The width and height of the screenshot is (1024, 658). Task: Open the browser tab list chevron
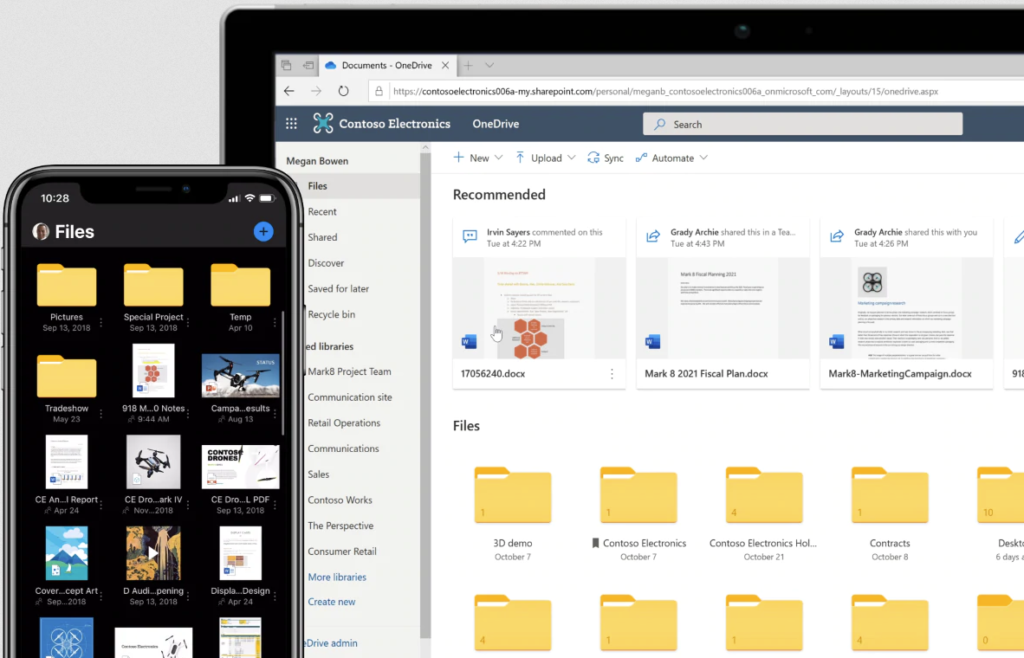(489, 65)
